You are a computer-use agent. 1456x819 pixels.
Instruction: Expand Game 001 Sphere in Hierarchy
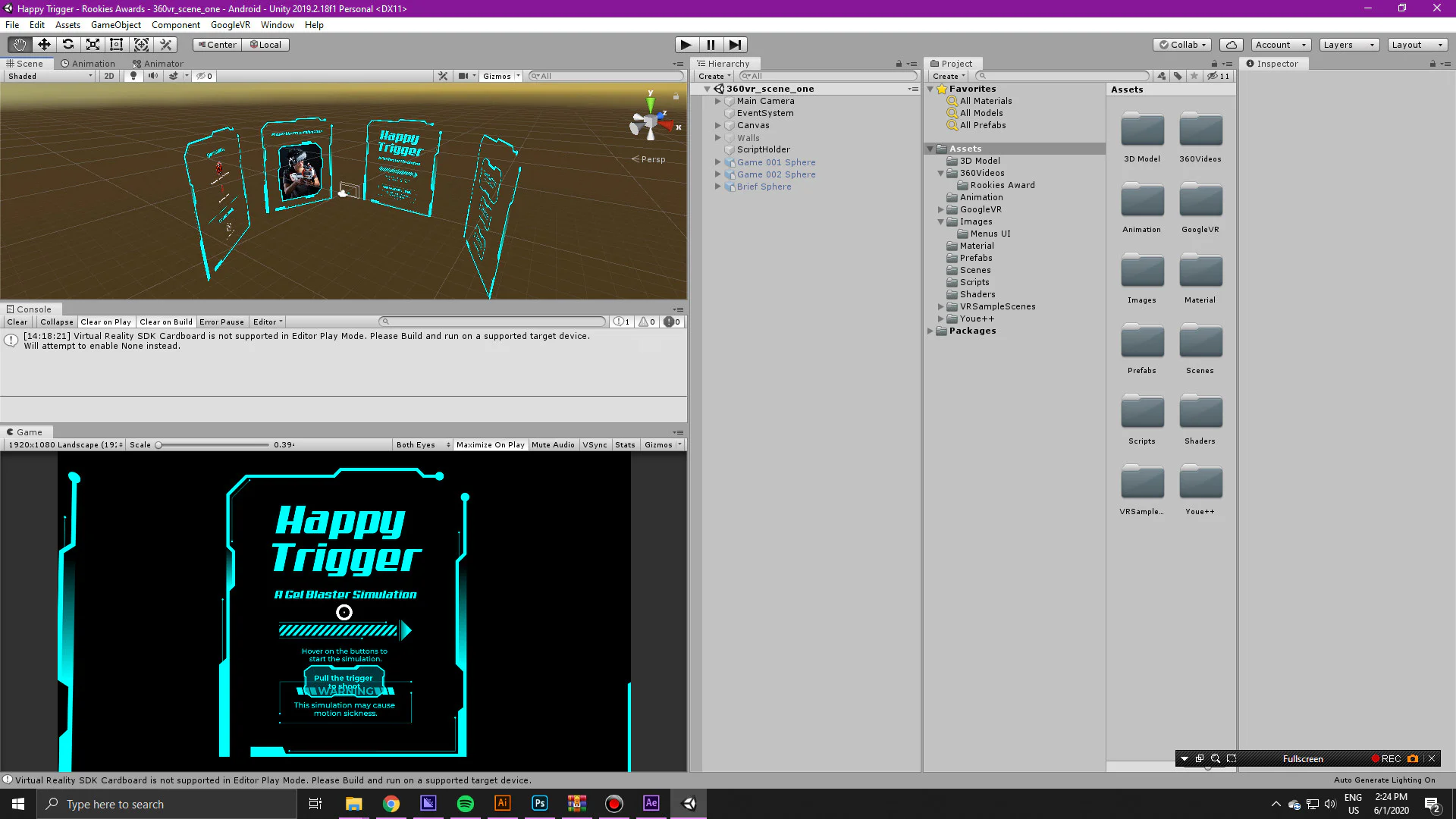coord(717,162)
